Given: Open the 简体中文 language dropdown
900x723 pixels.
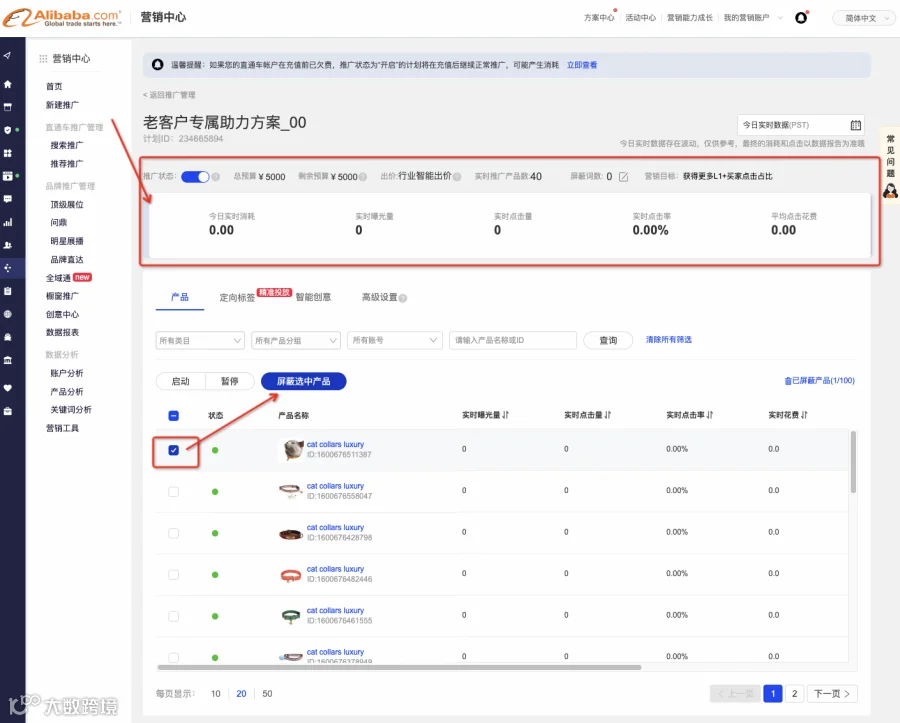Looking at the screenshot, I should point(865,18).
